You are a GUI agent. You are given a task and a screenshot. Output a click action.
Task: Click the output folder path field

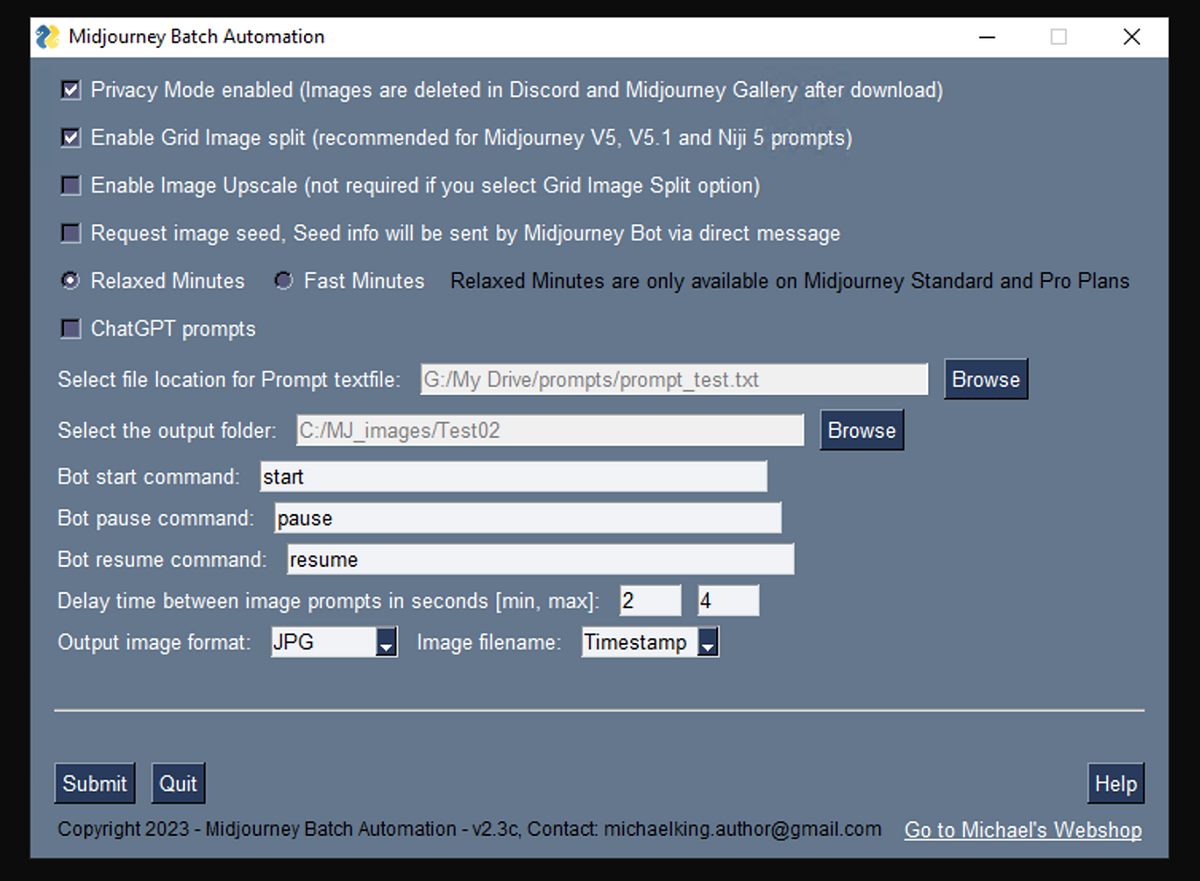coord(550,430)
